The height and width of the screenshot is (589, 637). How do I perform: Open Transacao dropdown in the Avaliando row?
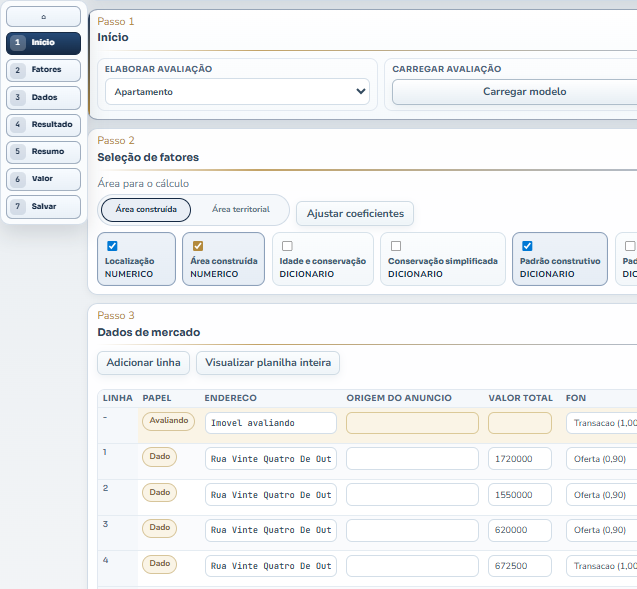[x=603, y=423]
